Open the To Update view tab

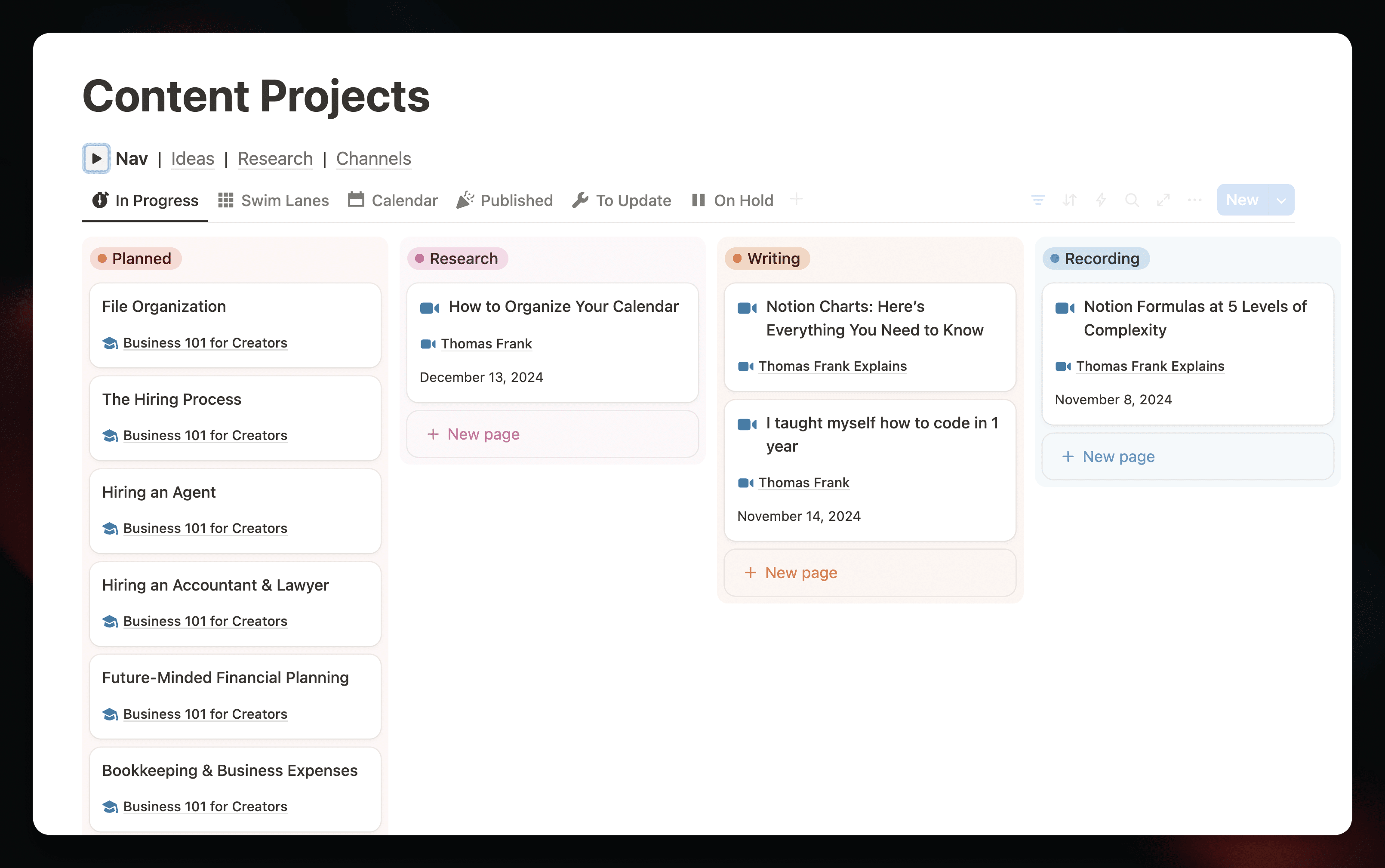tap(622, 200)
